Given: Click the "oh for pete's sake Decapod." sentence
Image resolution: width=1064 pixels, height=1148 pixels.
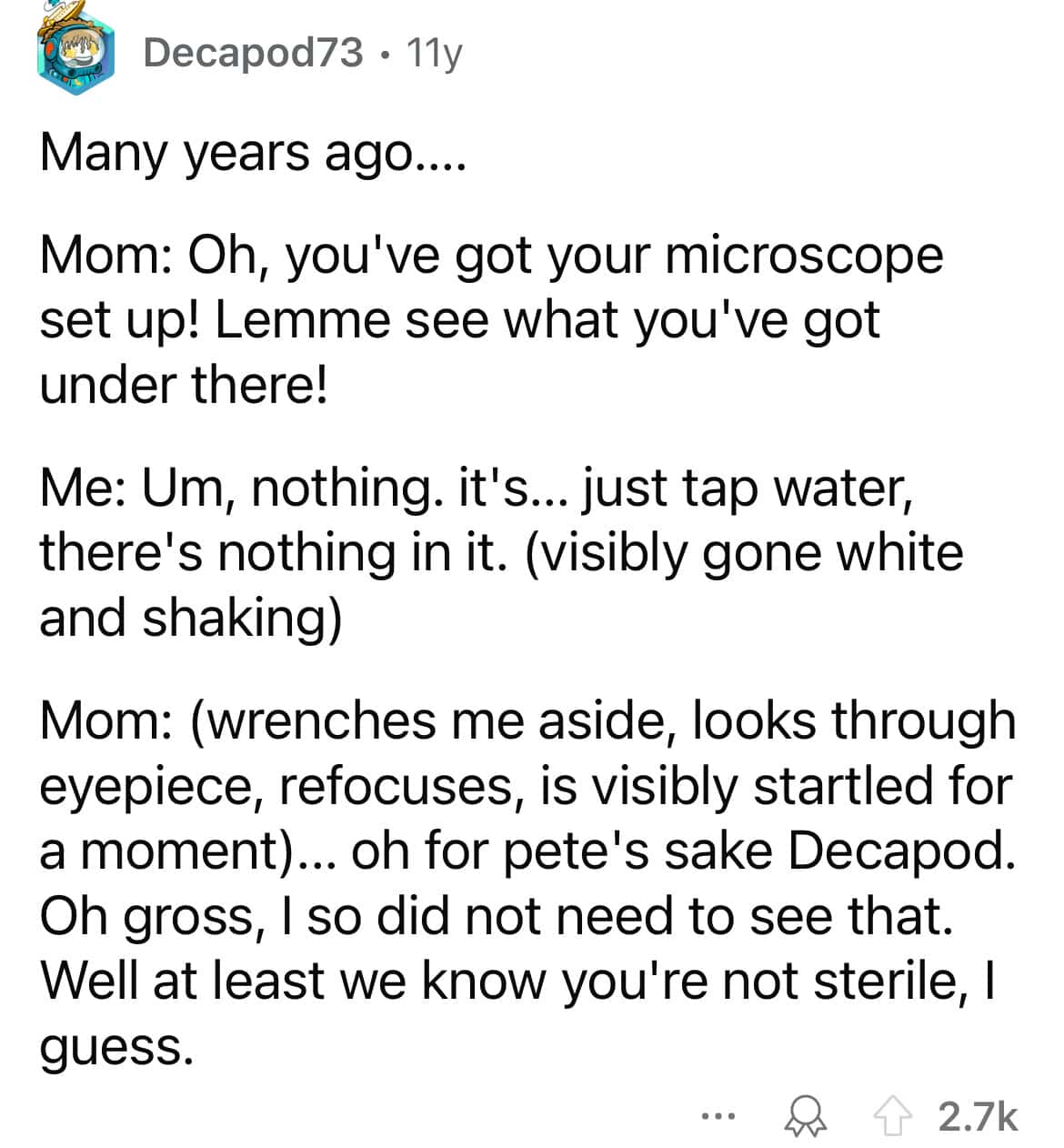Looking at the screenshot, I should click(682, 851).
